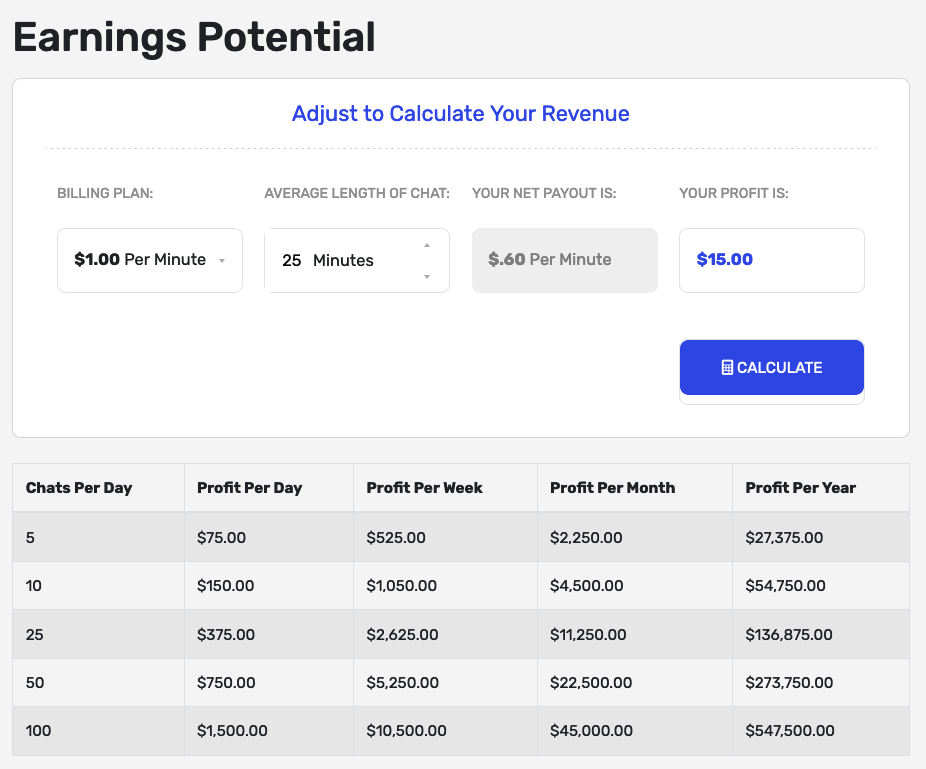Viewport: 926px width, 769px height.
Task: Click the 100 chats per day cell
Action: click(98, 731)
